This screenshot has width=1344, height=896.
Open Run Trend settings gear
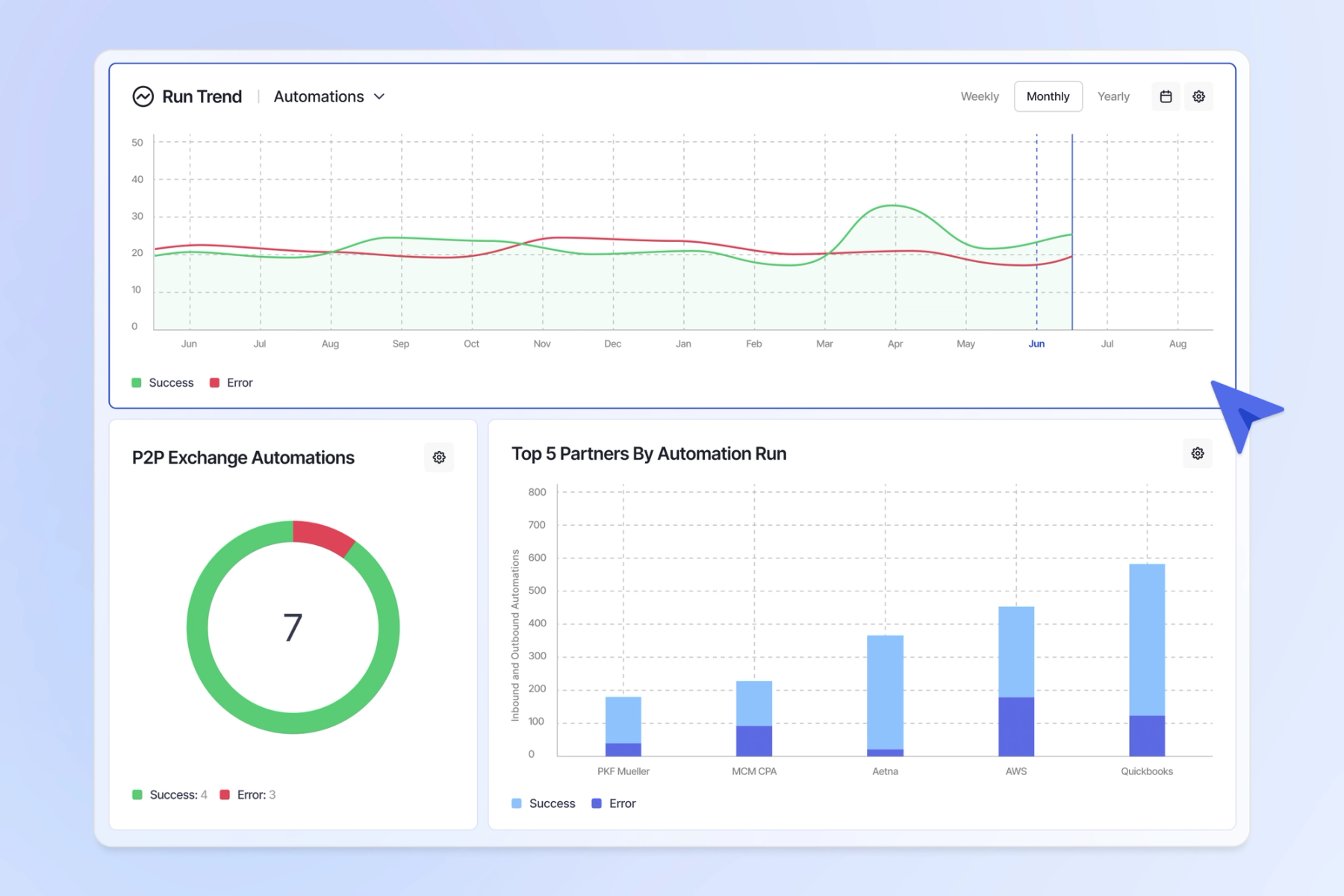point(1198,96)
